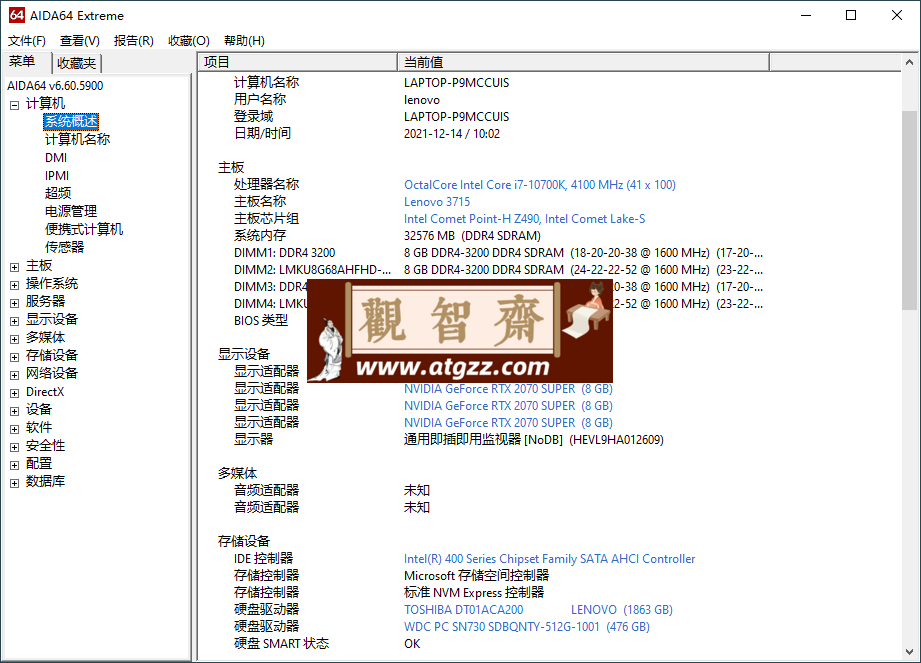Select AIDA64 v6.60.5900 root item
The height and width of the screenshot is (663, 921).
tap(55, 86)
